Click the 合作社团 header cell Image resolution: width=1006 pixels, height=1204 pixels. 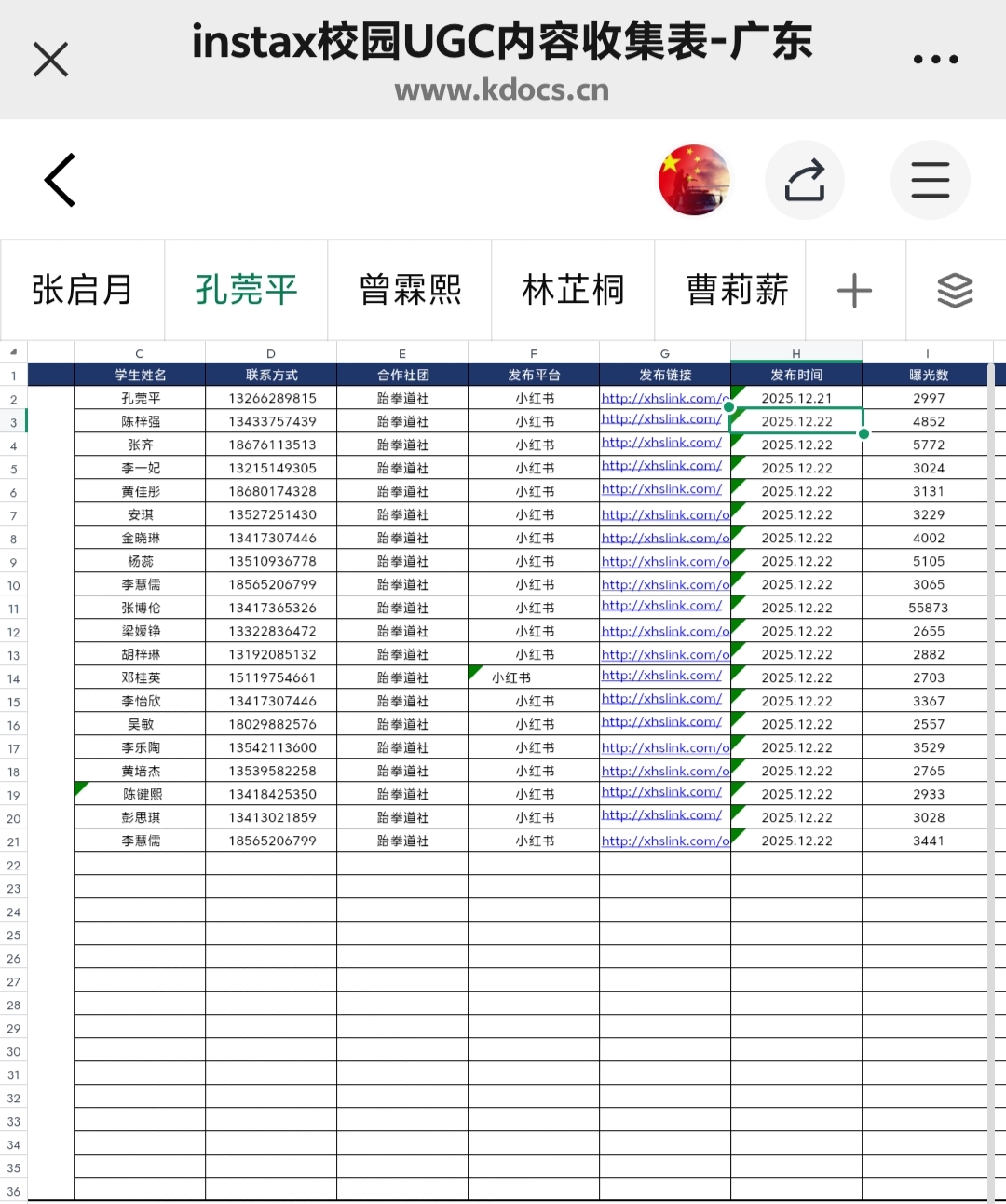402,375
